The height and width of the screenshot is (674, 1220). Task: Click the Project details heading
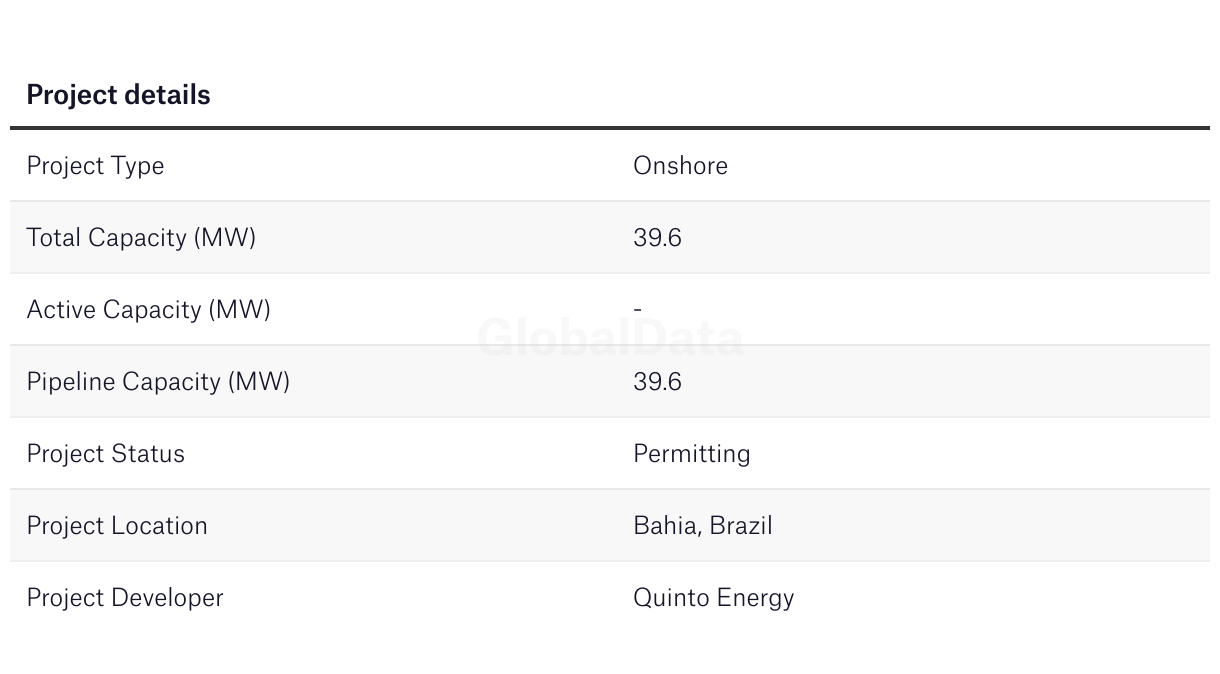coord(118,95)
